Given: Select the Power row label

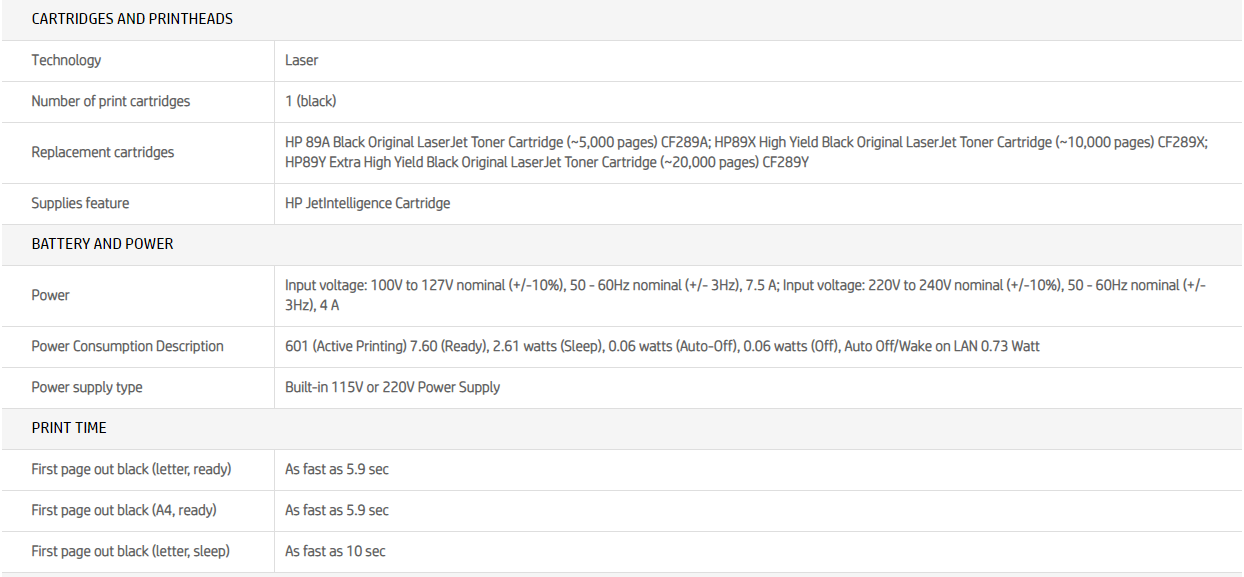Looking at the screenshot, I should click(x=50, y=295).
